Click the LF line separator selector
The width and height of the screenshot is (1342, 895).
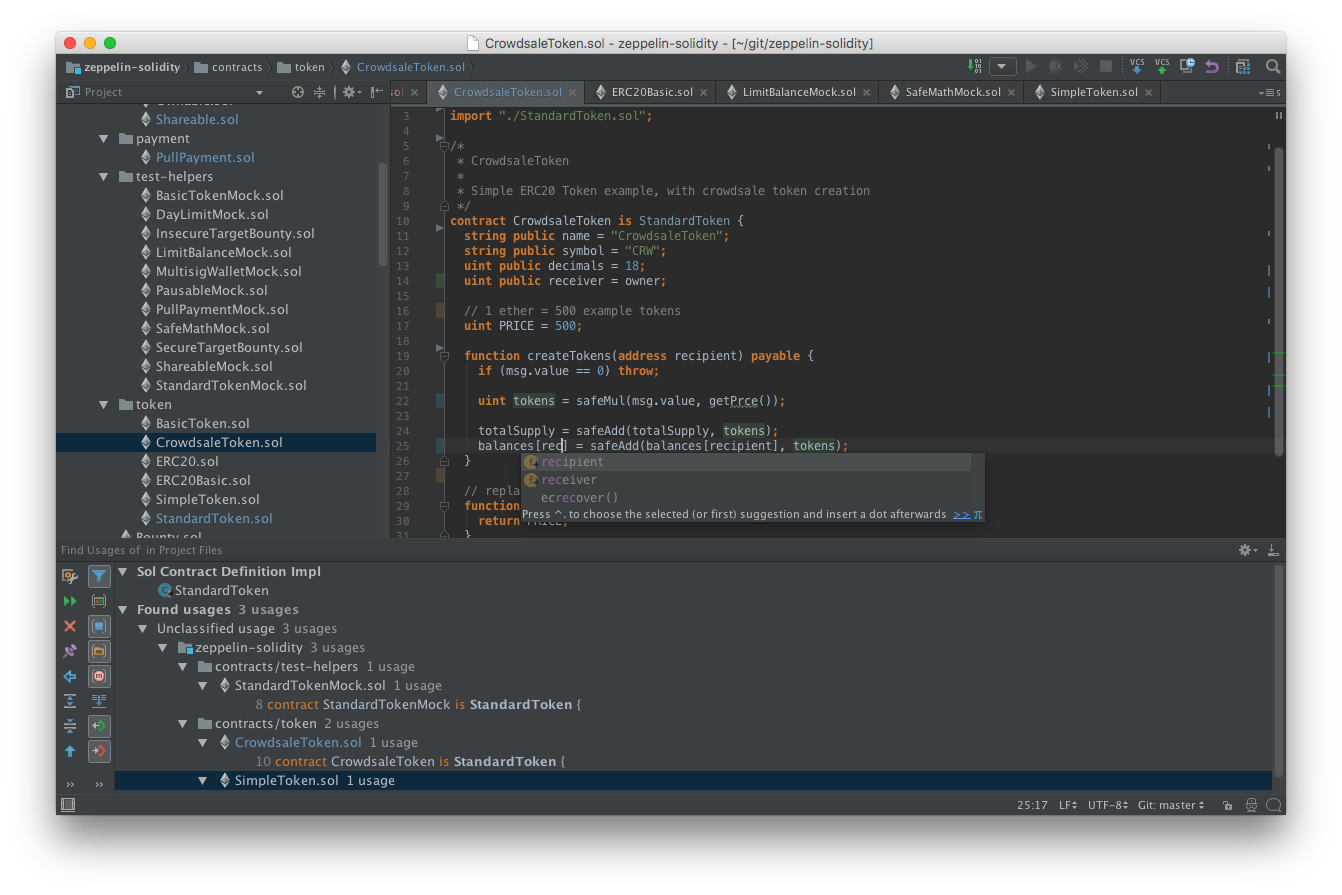[1067, 805]
